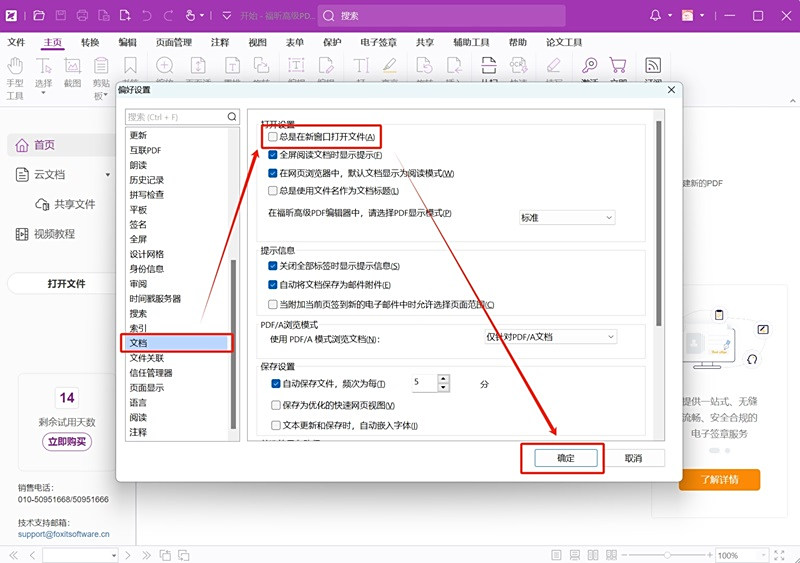This screenshot has height=563, width=800.
Task: Click the search magnifier in preferences search box
Action: point(232,117)
